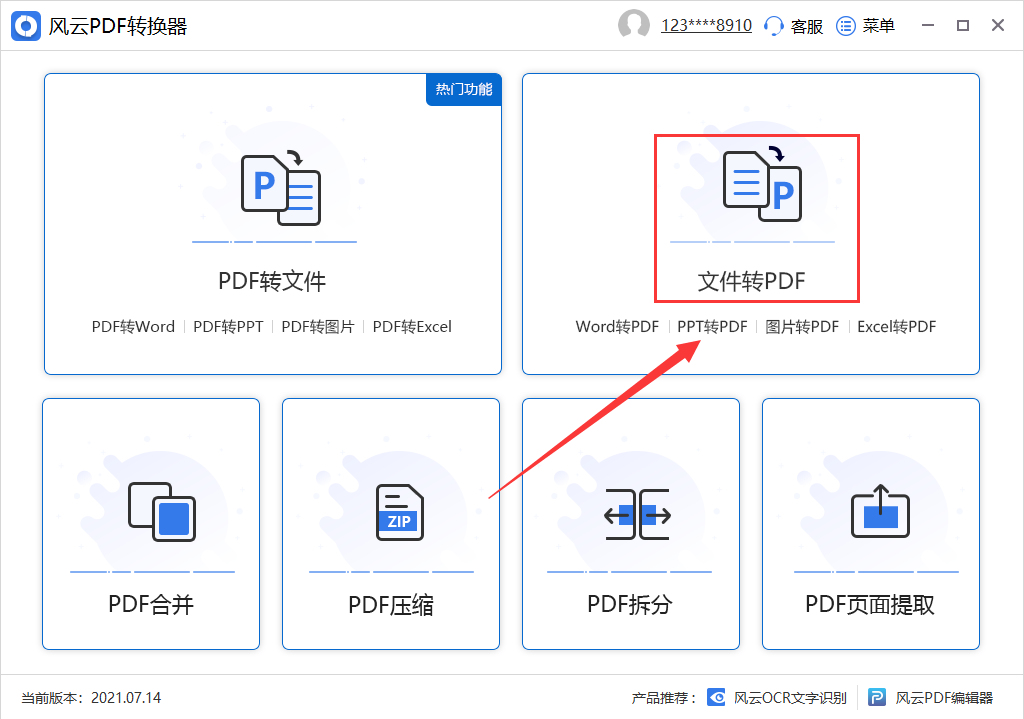Maximize the converter window
The image size is (1024, 719).
tap(963, 25)
